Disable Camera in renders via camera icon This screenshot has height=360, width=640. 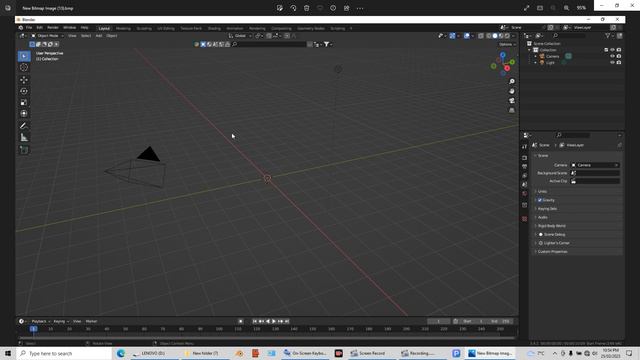619,56
